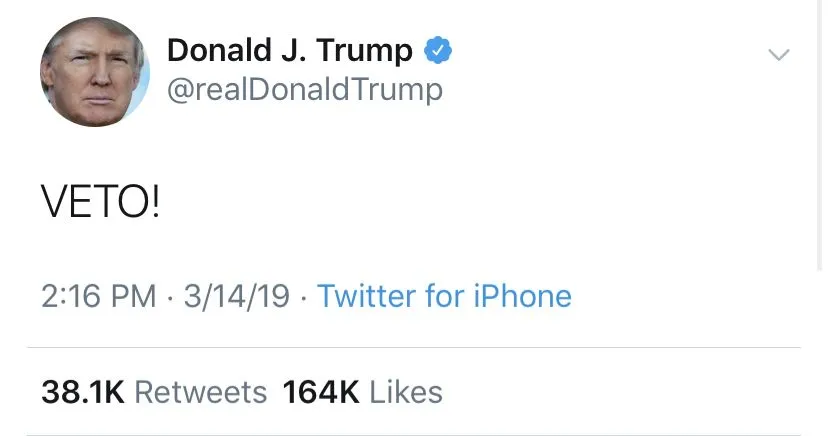Click the PM part of the timestamp
This screenshot has width=828, height=436.
coord(136,296)
